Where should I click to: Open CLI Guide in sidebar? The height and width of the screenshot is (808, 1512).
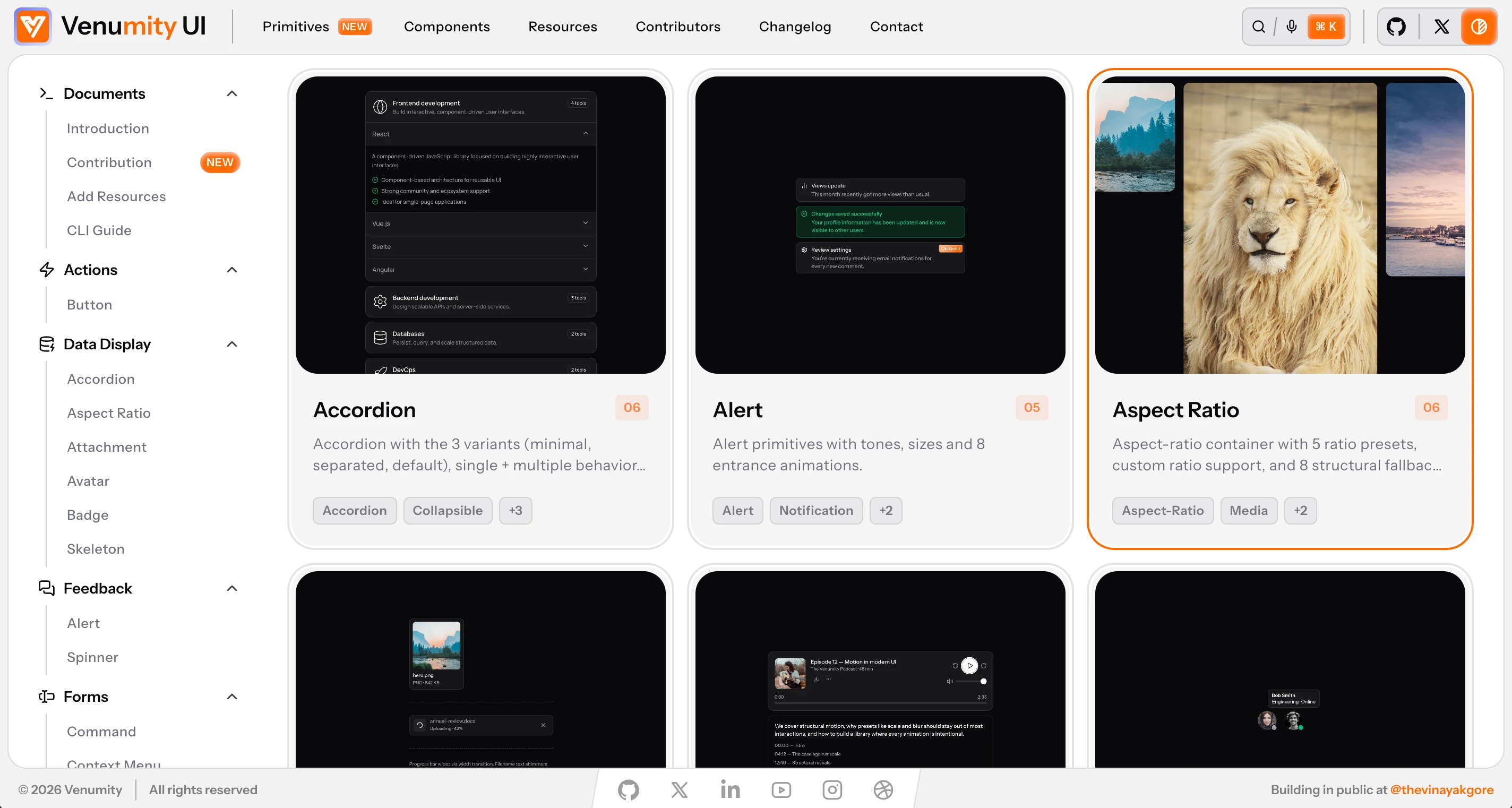tap(99, 230)
